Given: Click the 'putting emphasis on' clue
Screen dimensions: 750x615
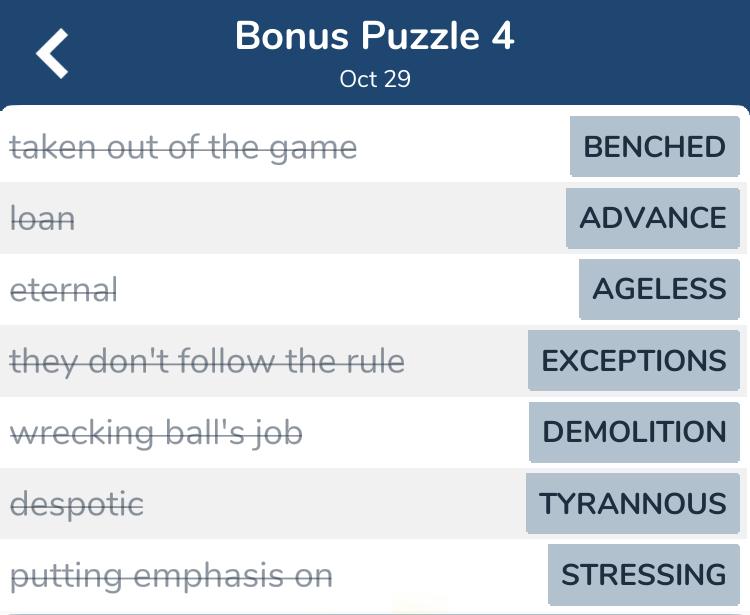Looking at the screenshot, I should (x=171, y=577).
